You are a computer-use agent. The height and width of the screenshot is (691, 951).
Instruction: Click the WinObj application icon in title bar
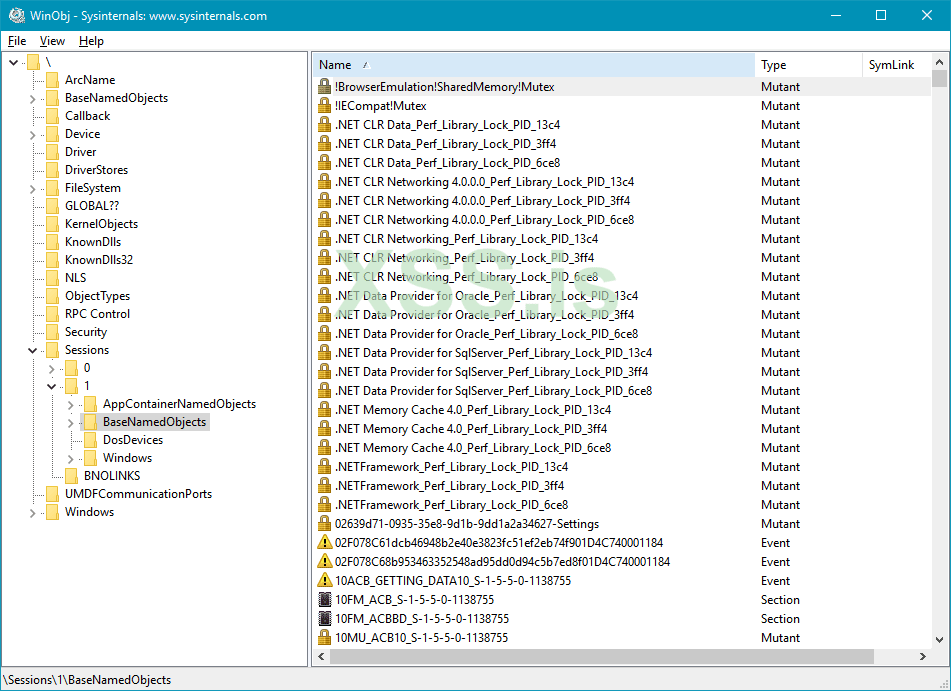pyautogui.click(x=16, y=15)
